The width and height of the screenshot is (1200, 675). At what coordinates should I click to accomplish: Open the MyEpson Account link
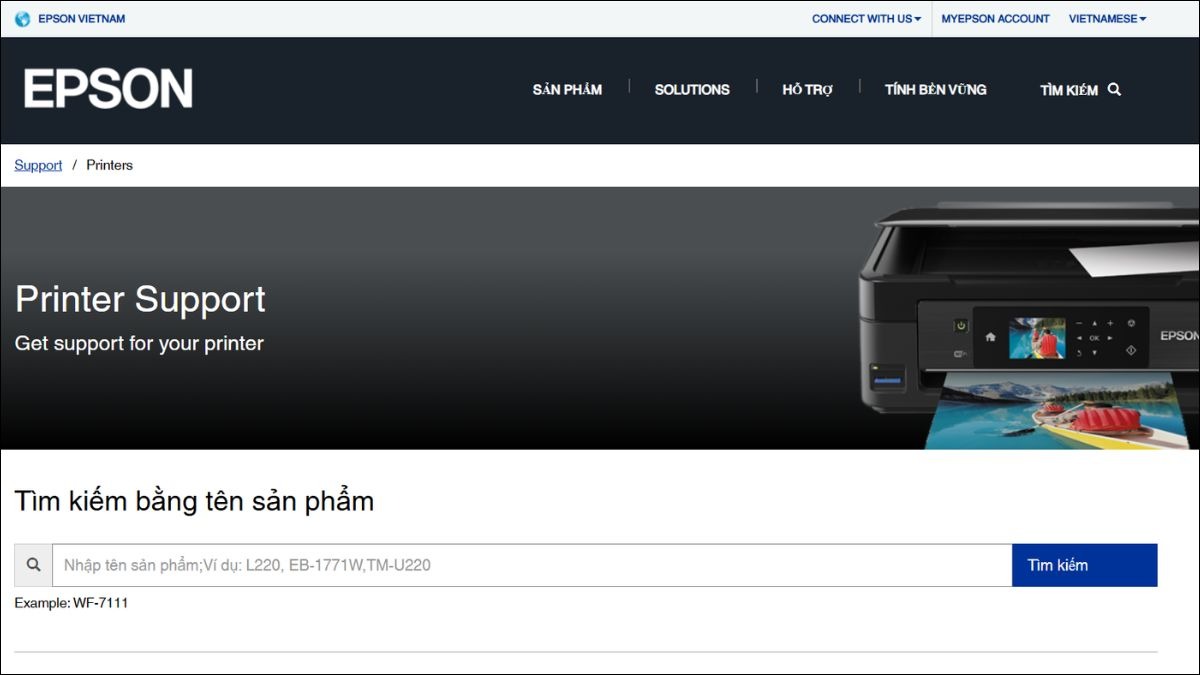(995, 19)
